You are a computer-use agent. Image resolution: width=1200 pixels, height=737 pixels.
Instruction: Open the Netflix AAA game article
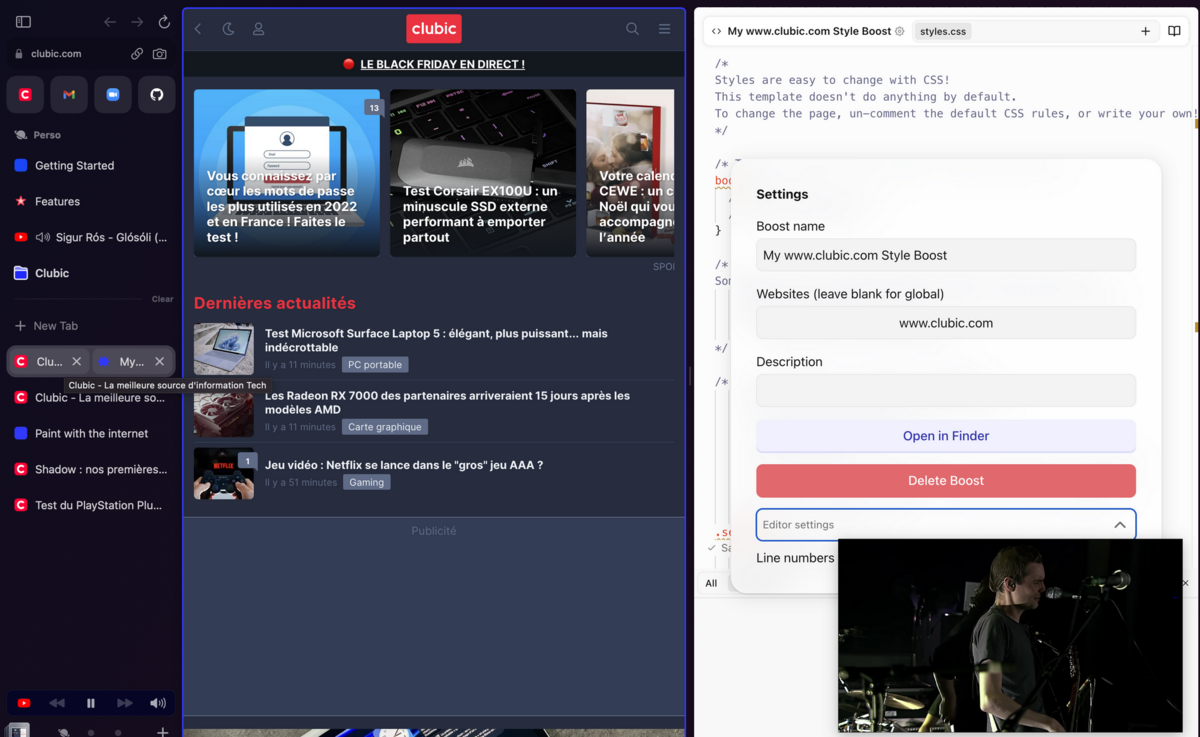[x=404, y=465]
